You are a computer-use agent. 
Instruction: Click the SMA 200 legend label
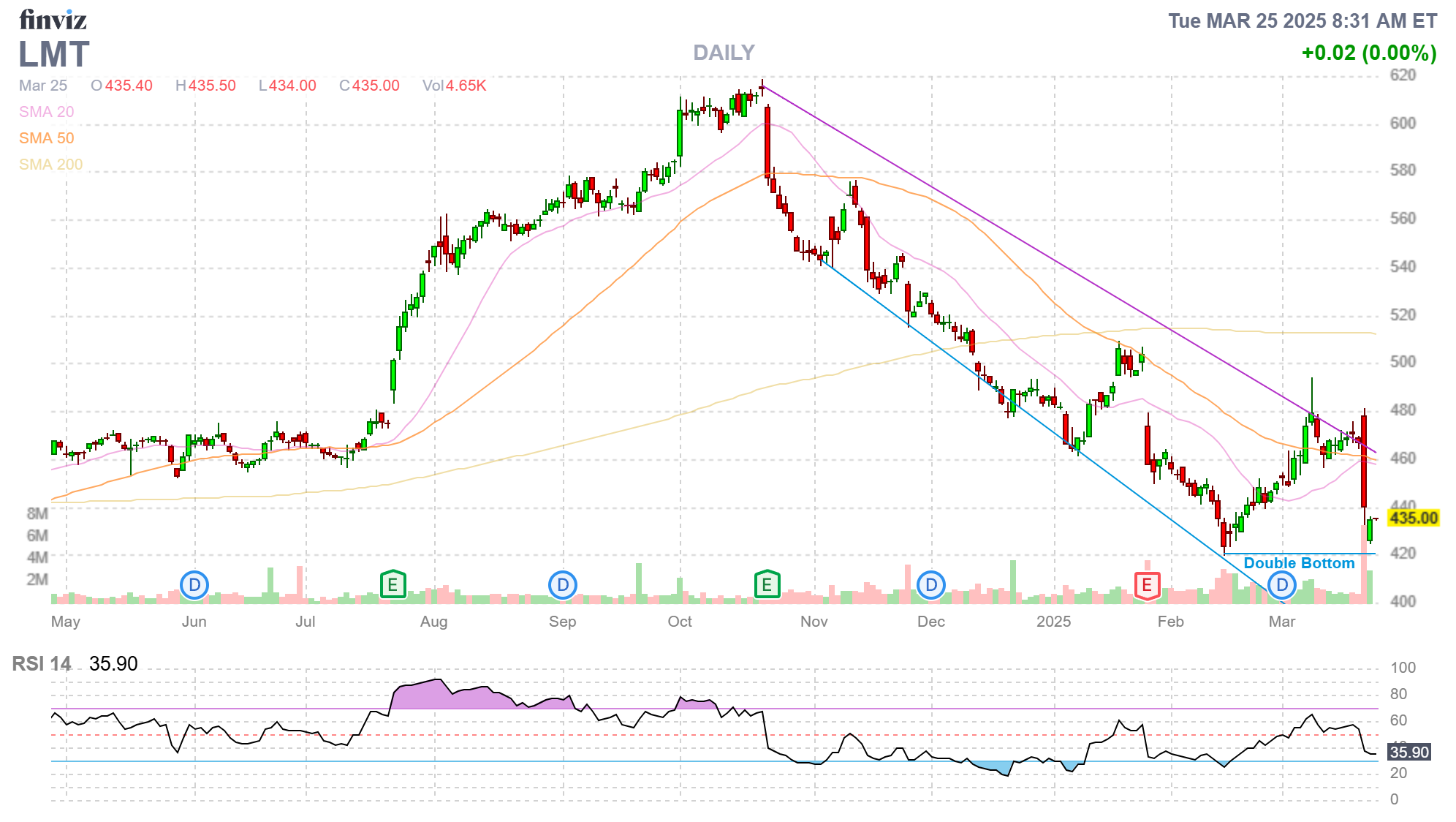50,165
